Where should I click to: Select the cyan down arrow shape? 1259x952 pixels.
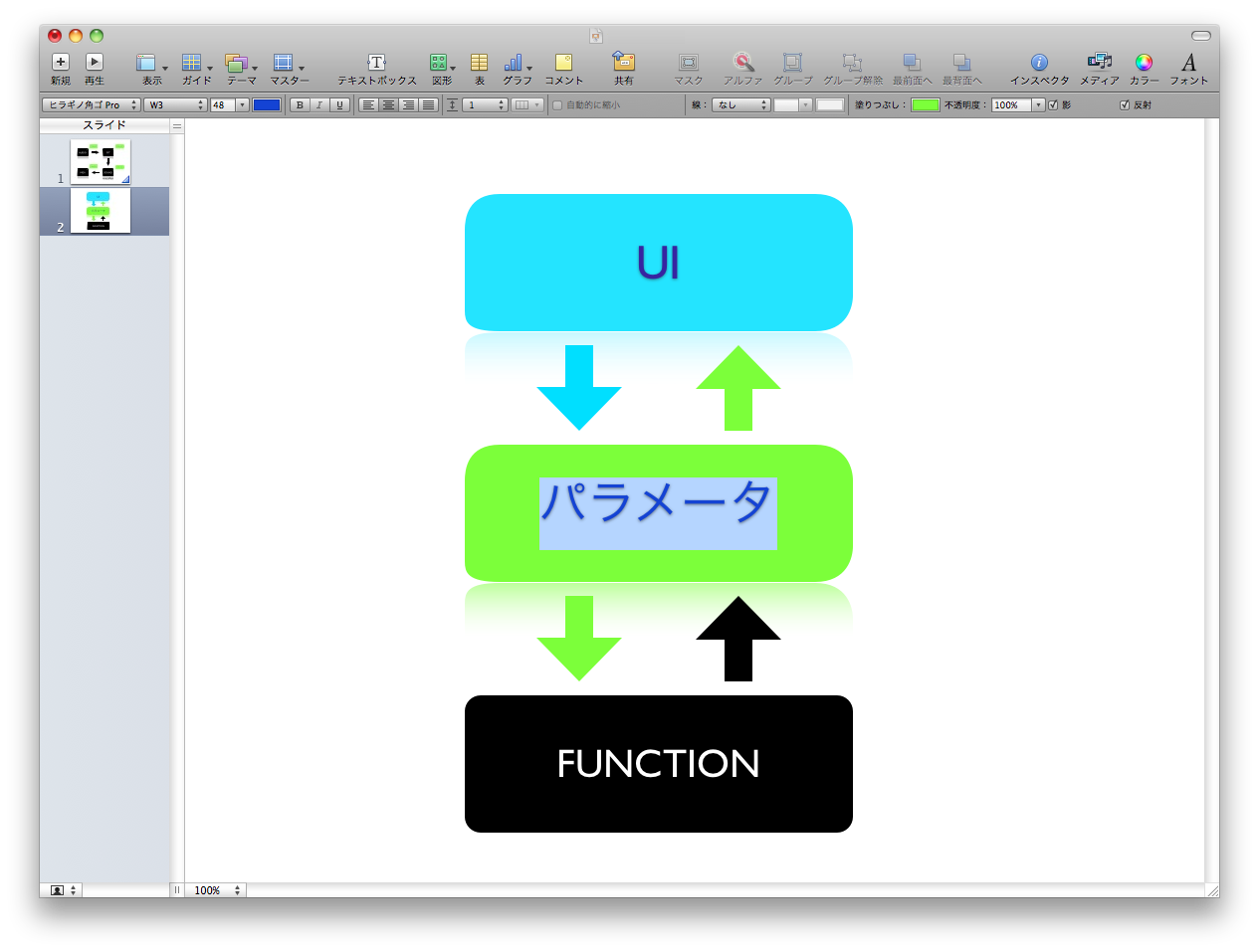578,388
